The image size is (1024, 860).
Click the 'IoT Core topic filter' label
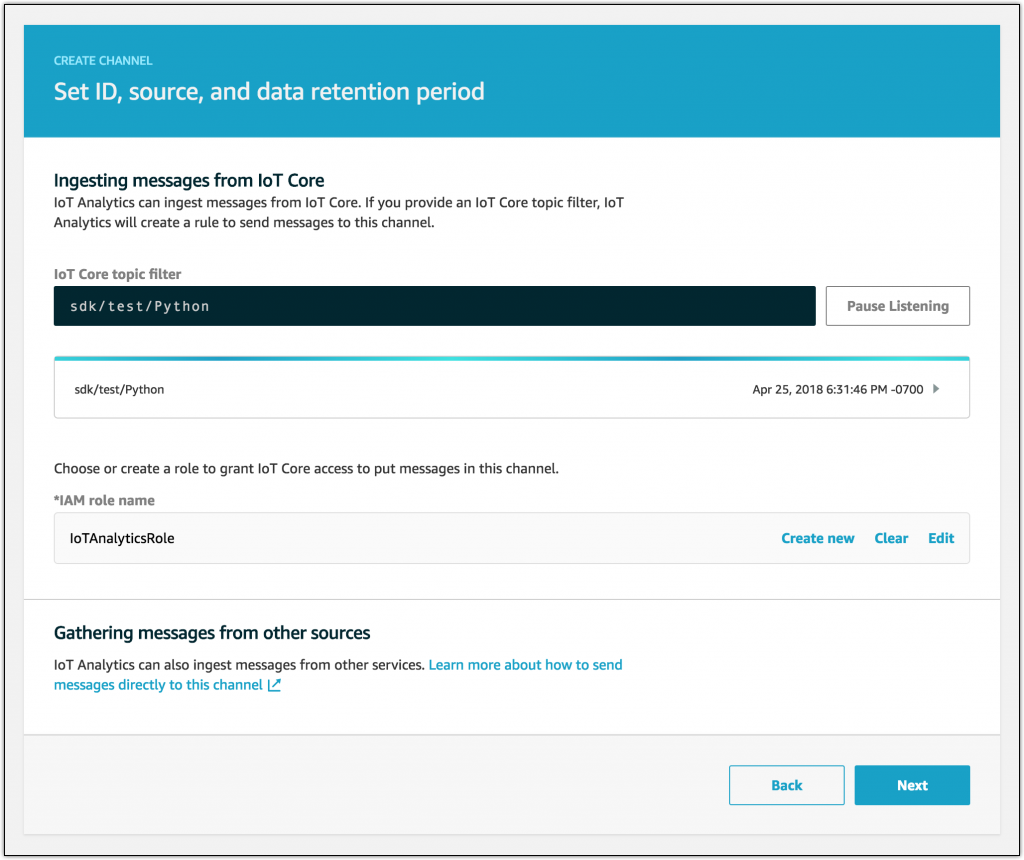click(118, 274)
